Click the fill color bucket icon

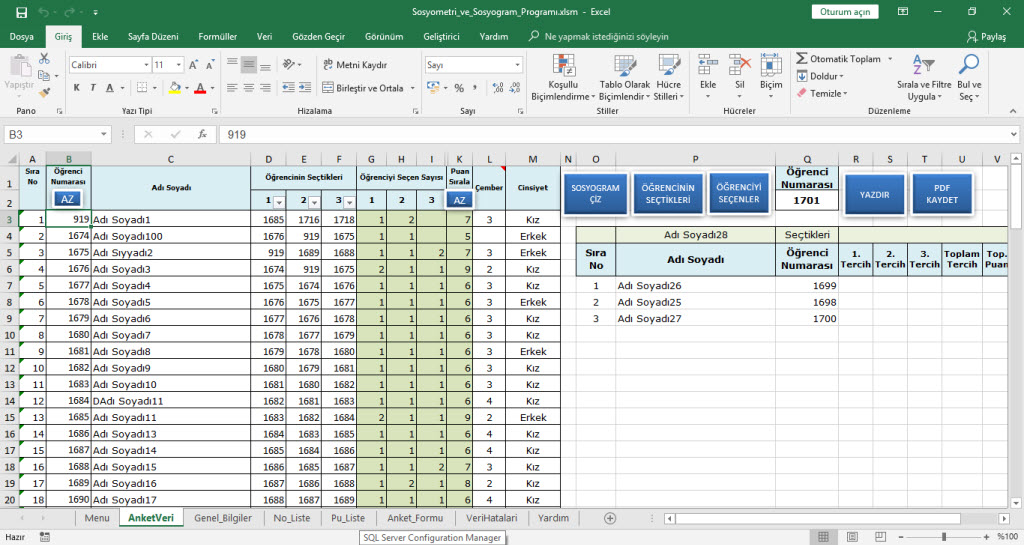(174, 87)
